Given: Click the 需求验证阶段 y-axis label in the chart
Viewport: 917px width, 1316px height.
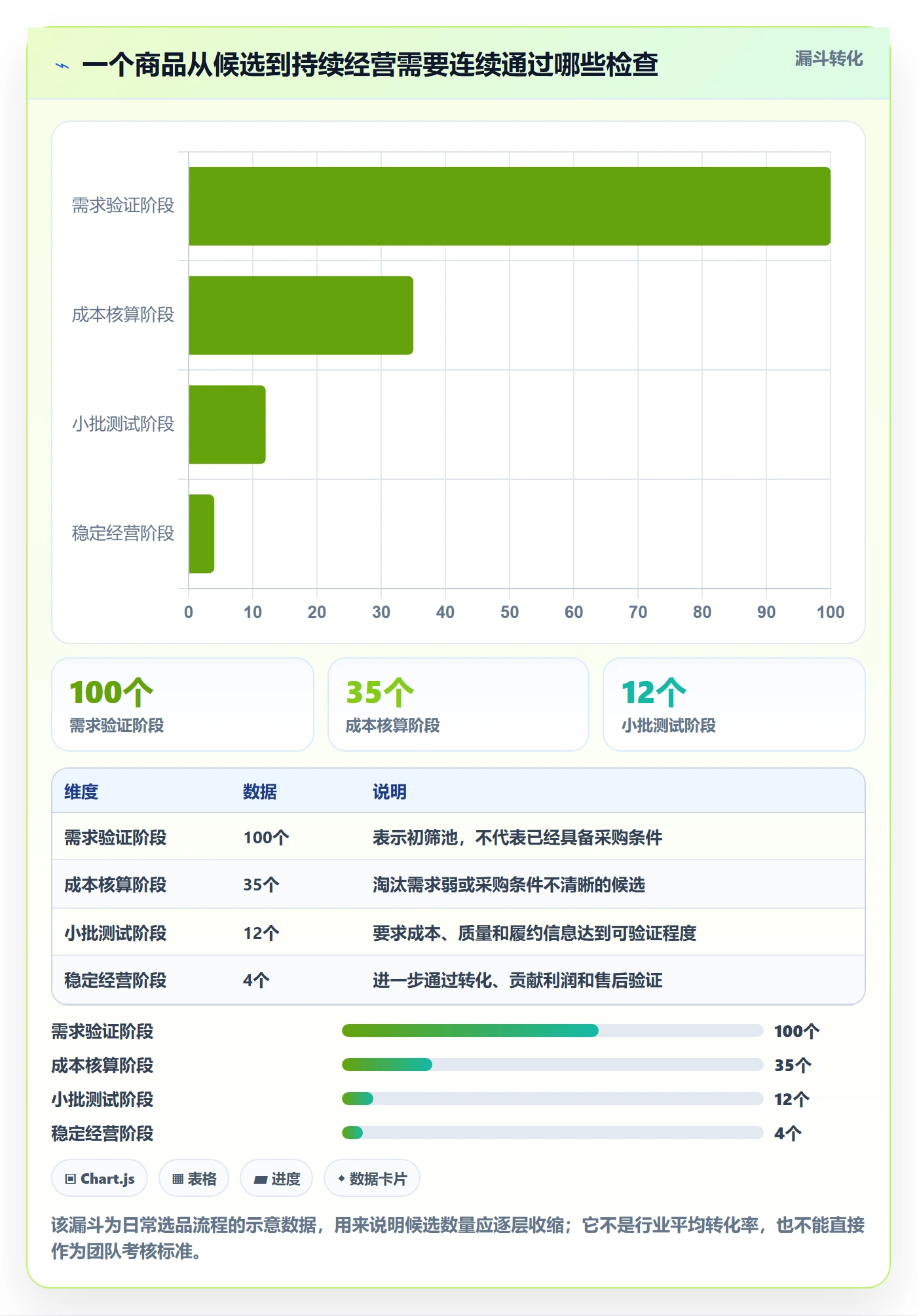Looking at the screenshot, I should tap(123, 206).
